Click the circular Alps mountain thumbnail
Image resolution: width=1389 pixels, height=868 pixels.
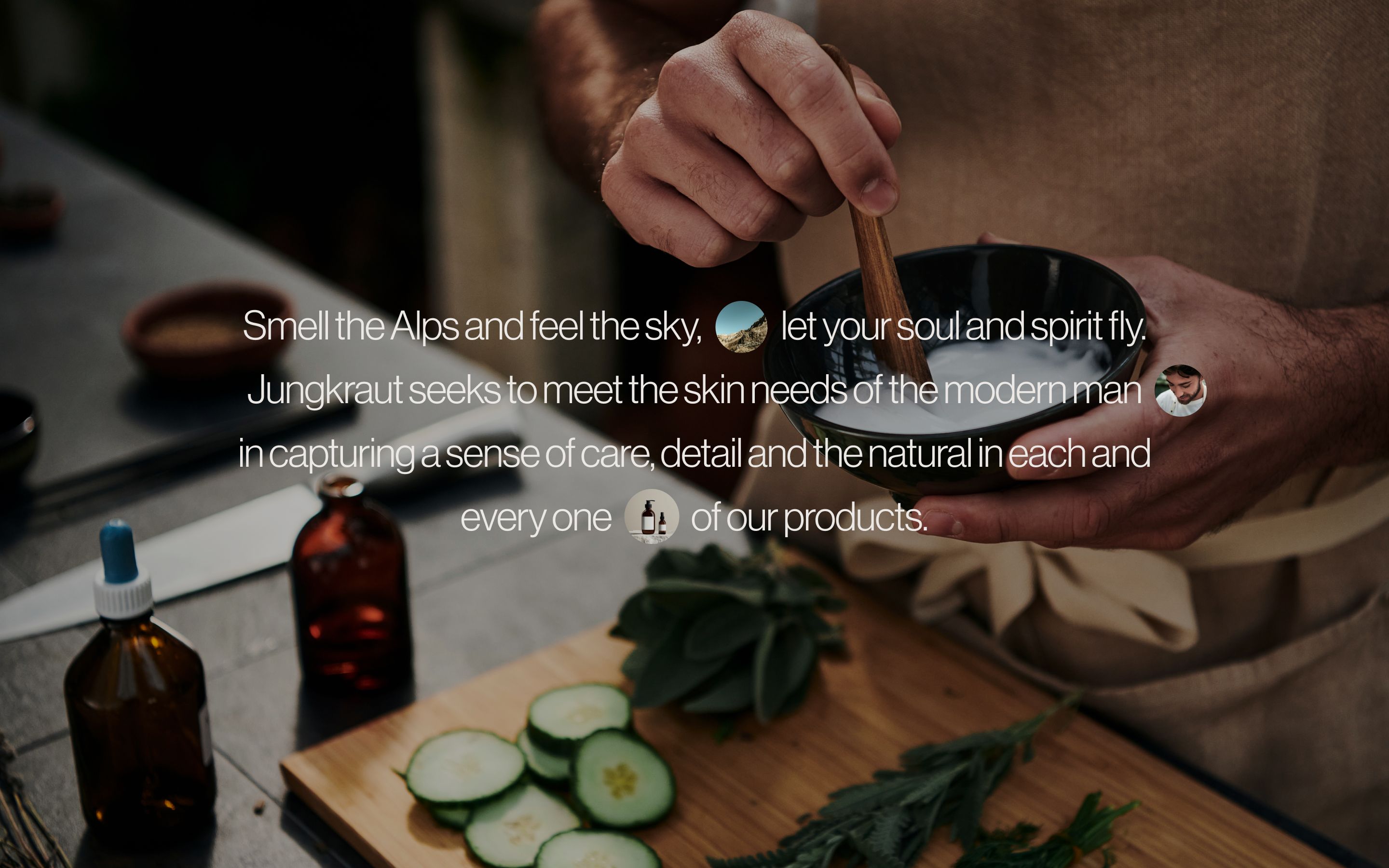[741, 326]
